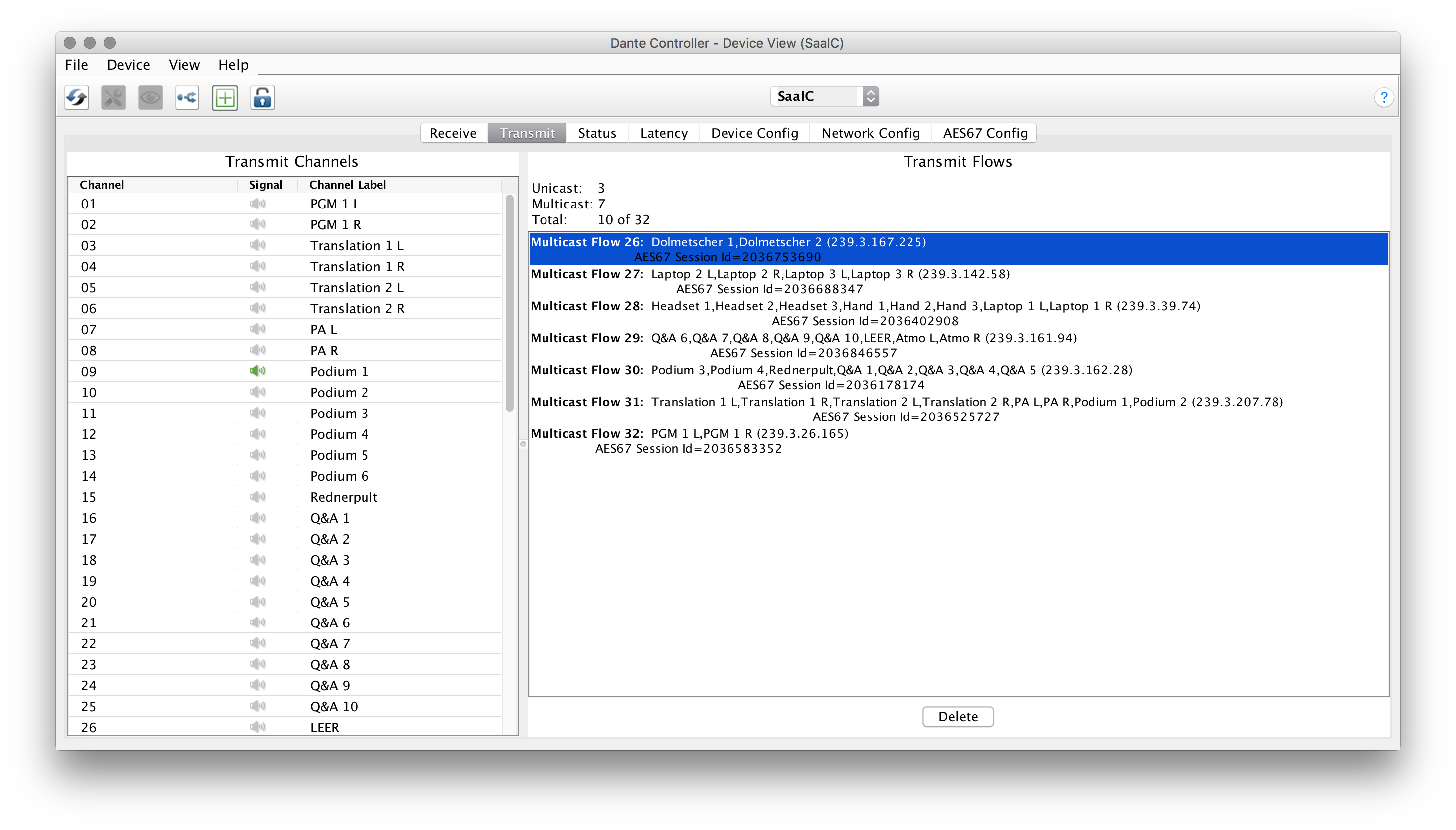Open multicast flow config icon
The image size is (1456, 830).
coord(187,97)
